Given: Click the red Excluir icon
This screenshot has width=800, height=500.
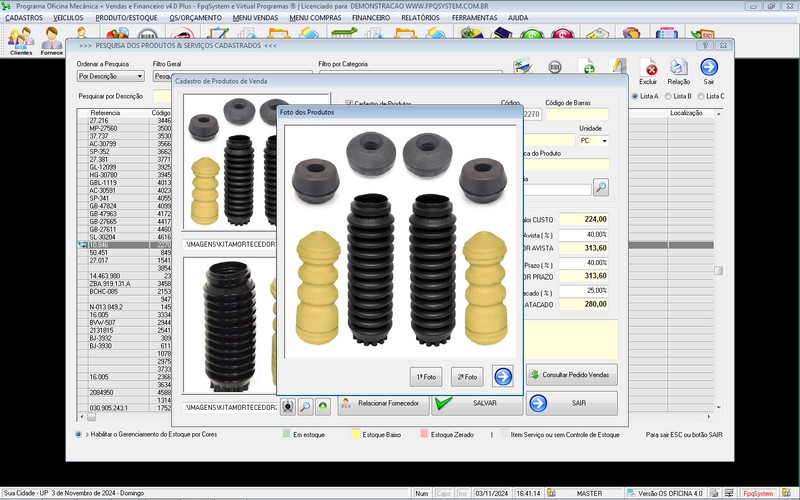Looking at the screenshot, I should [x=650, y=69].
